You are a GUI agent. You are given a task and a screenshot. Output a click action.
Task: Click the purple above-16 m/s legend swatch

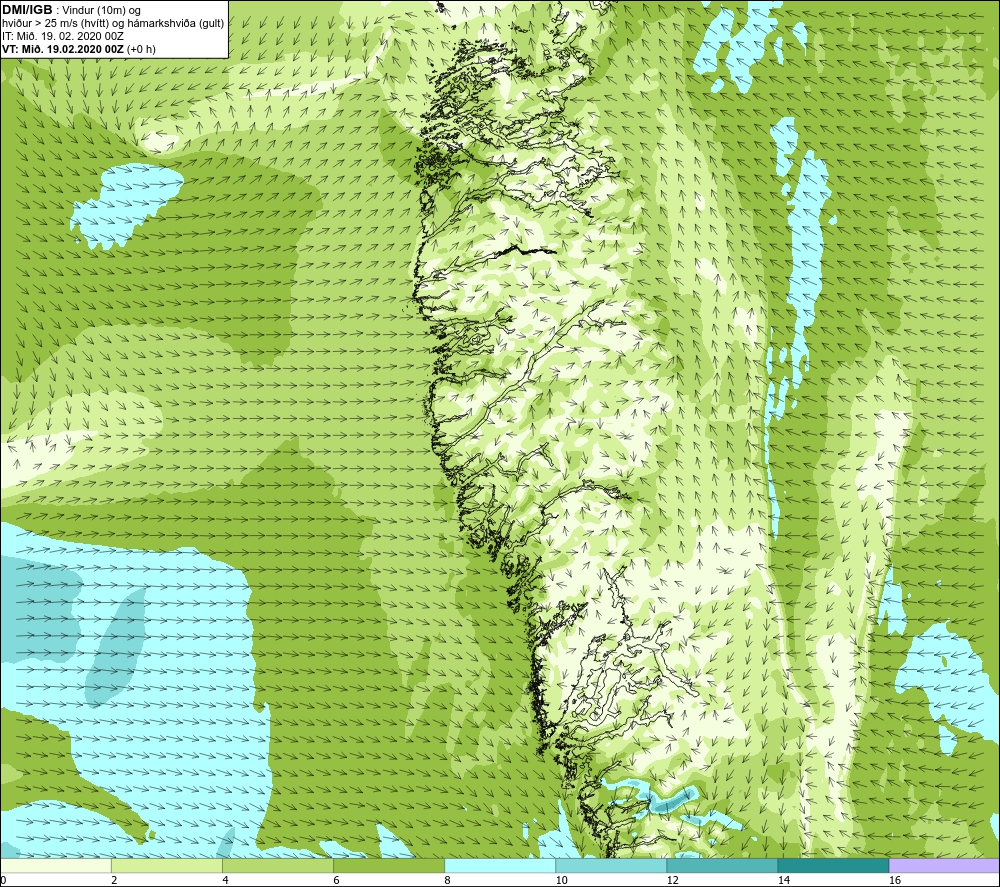(x=944, y=866)
